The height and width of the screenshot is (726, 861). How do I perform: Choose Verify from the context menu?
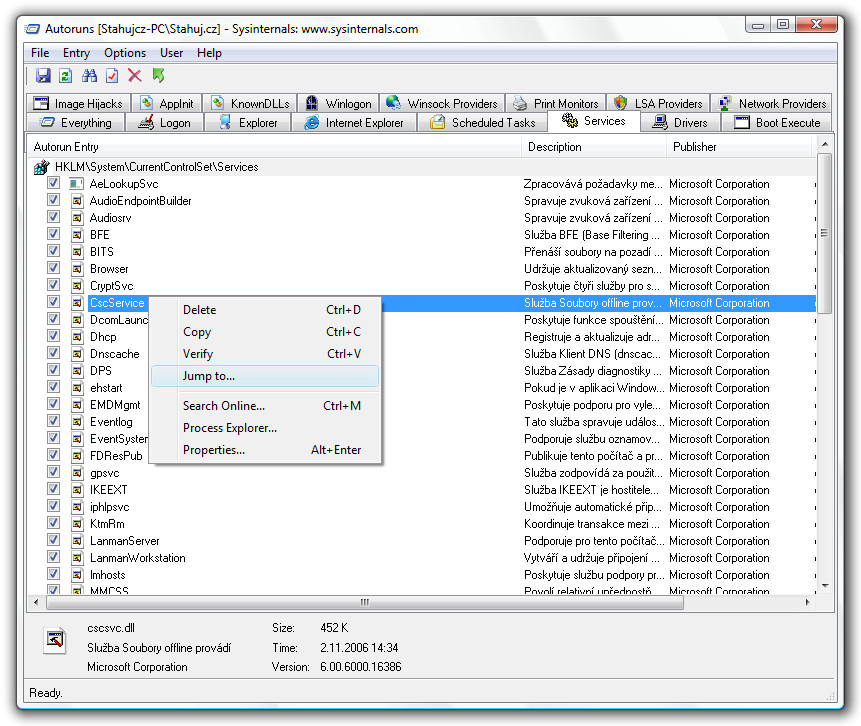(265, 354)
